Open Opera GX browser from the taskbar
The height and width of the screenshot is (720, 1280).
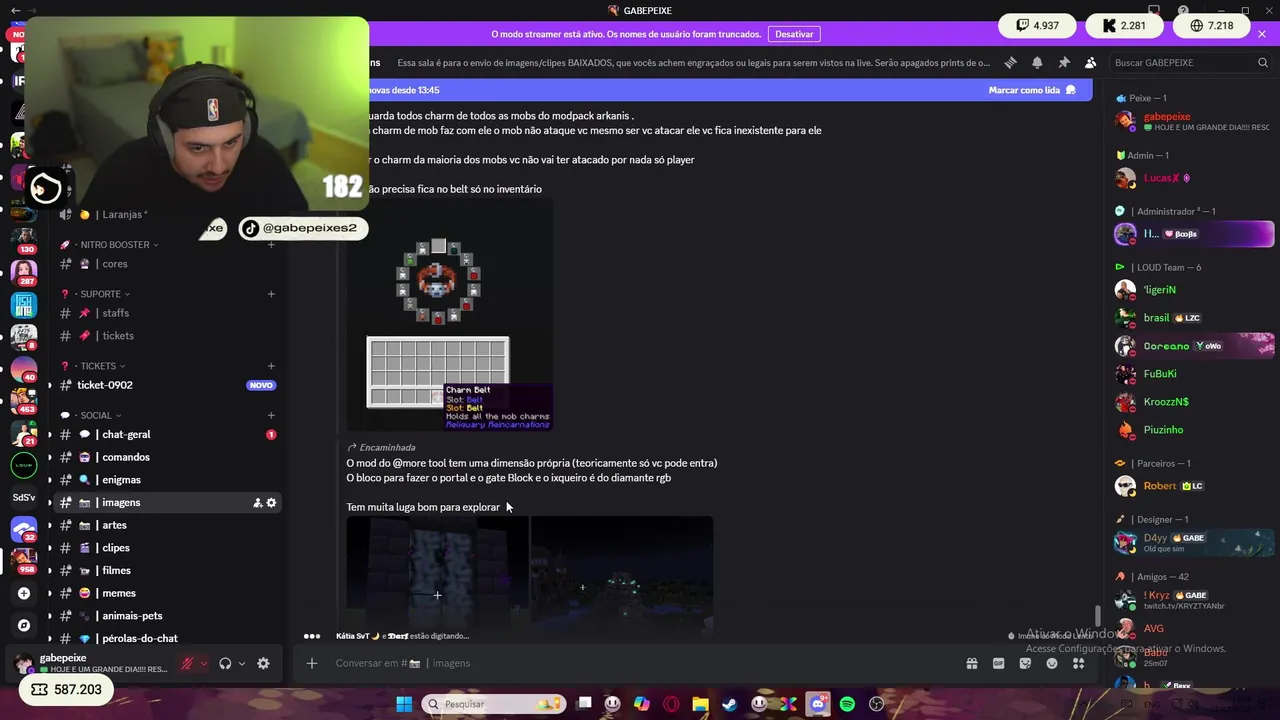(x=671, y=704)
